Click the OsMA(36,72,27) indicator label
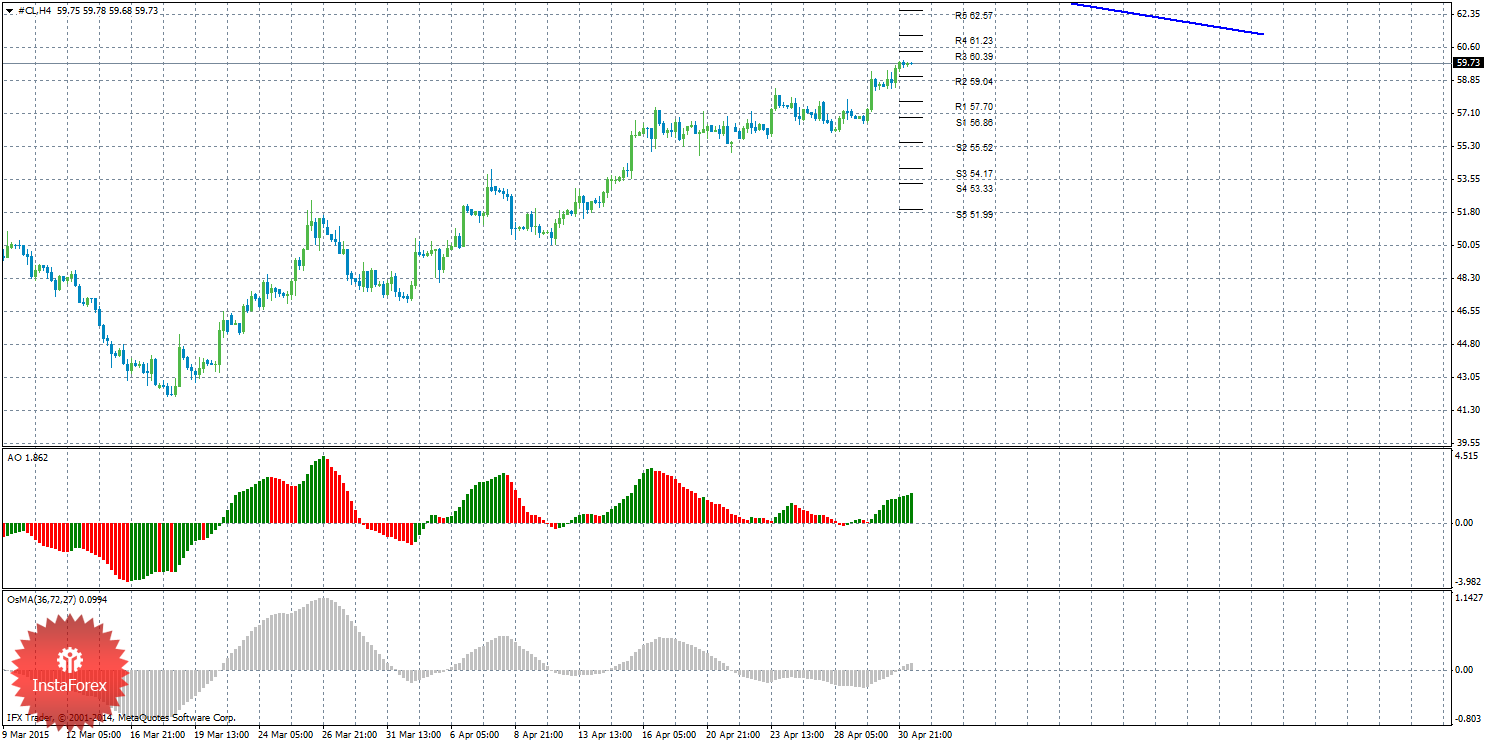The width and height of the screenshot is (1491, 743). 57,600
